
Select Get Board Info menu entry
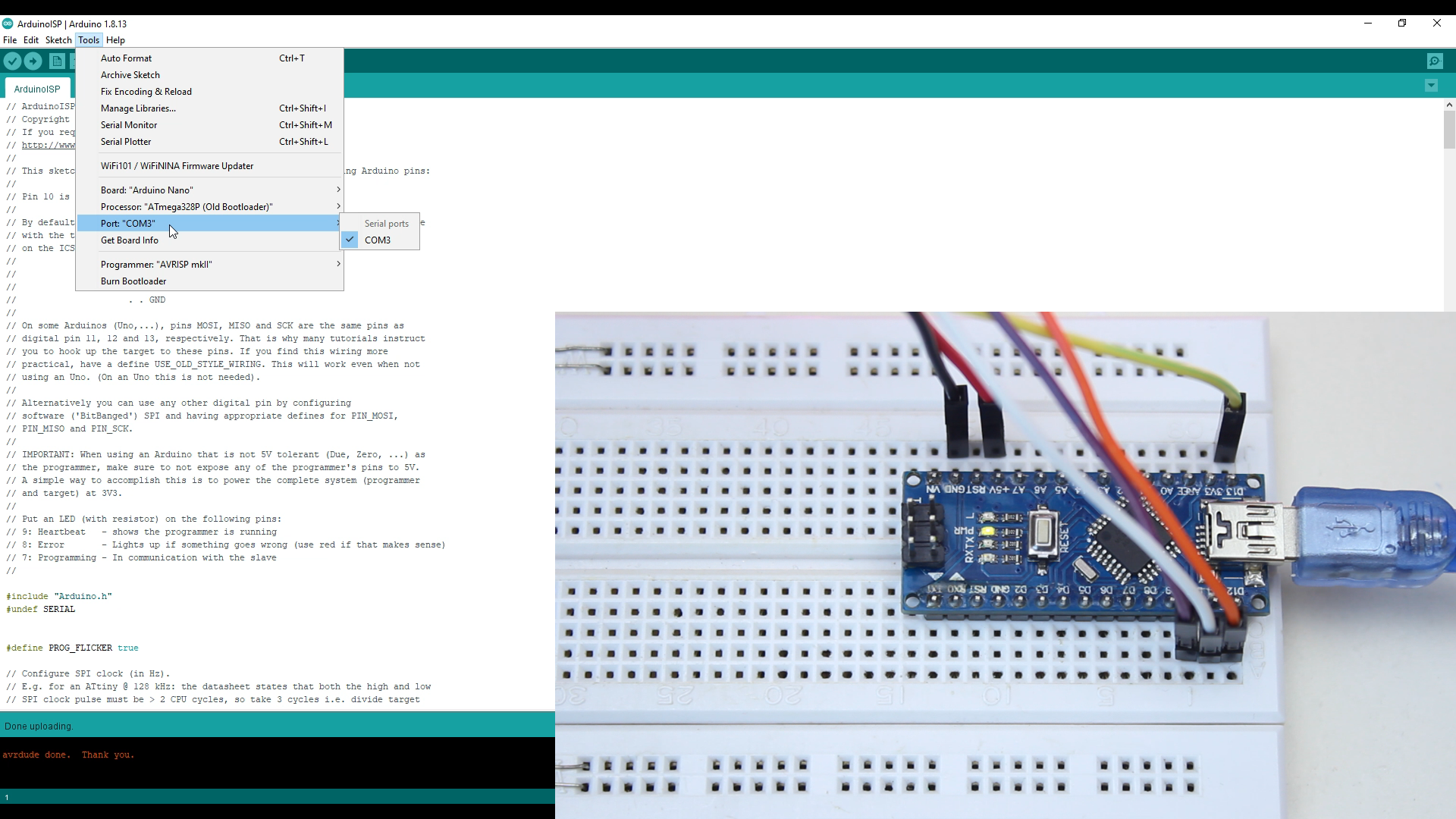(x=130, y=240)
